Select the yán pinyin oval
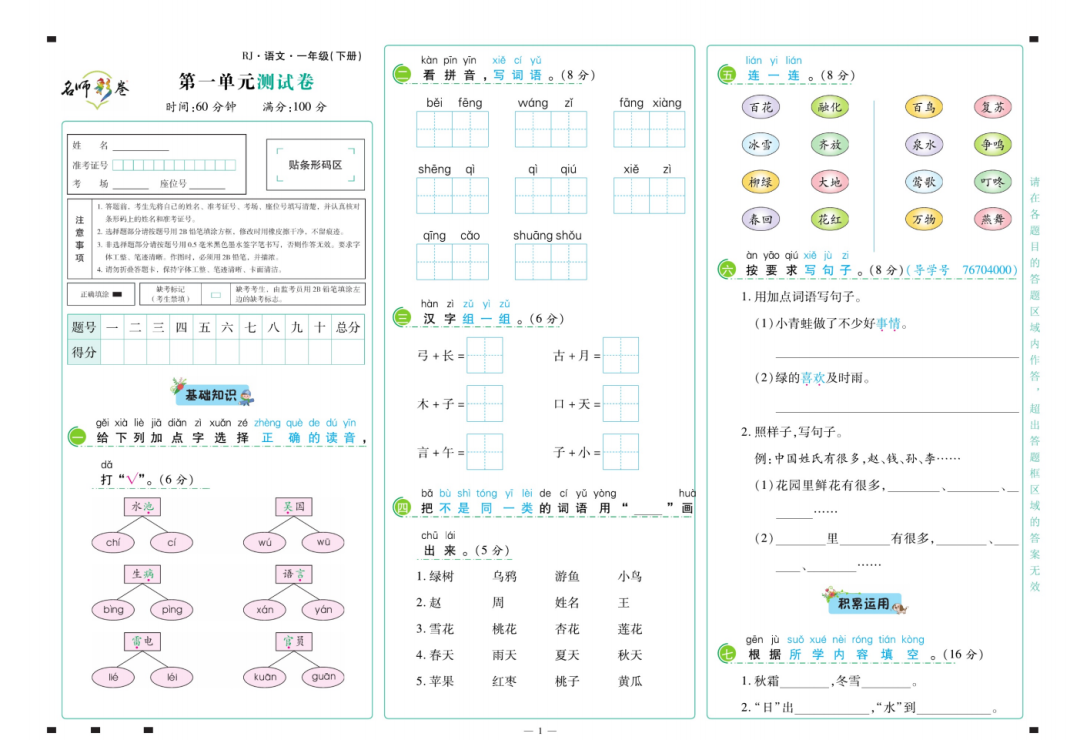Screen dimensions: 1080x740 [323, 610]
